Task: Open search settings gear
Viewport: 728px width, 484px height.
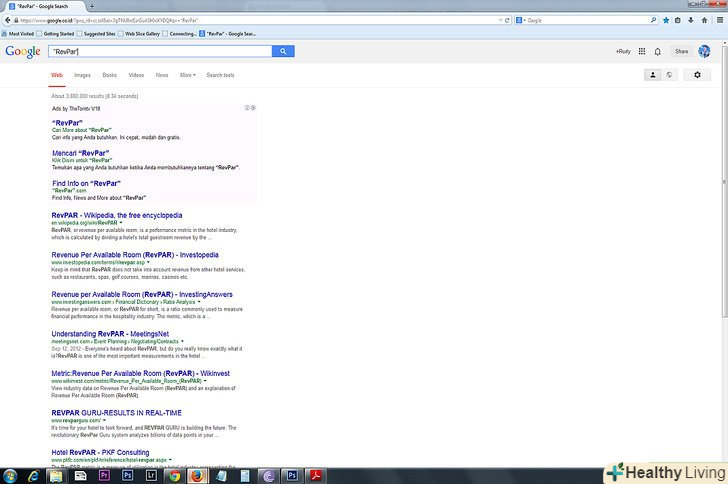Action: 697,75
